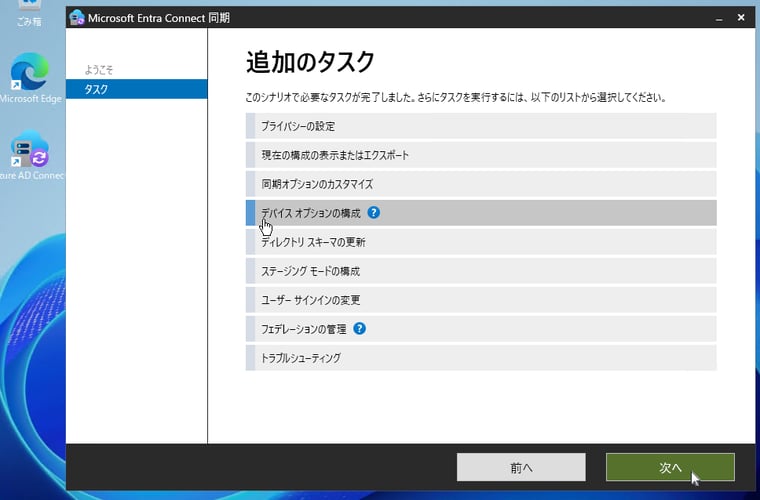The height and width of the screenshot is (500, 760).
Task: Select ユーザー サインインの変更 task
Action: point(481,300)
